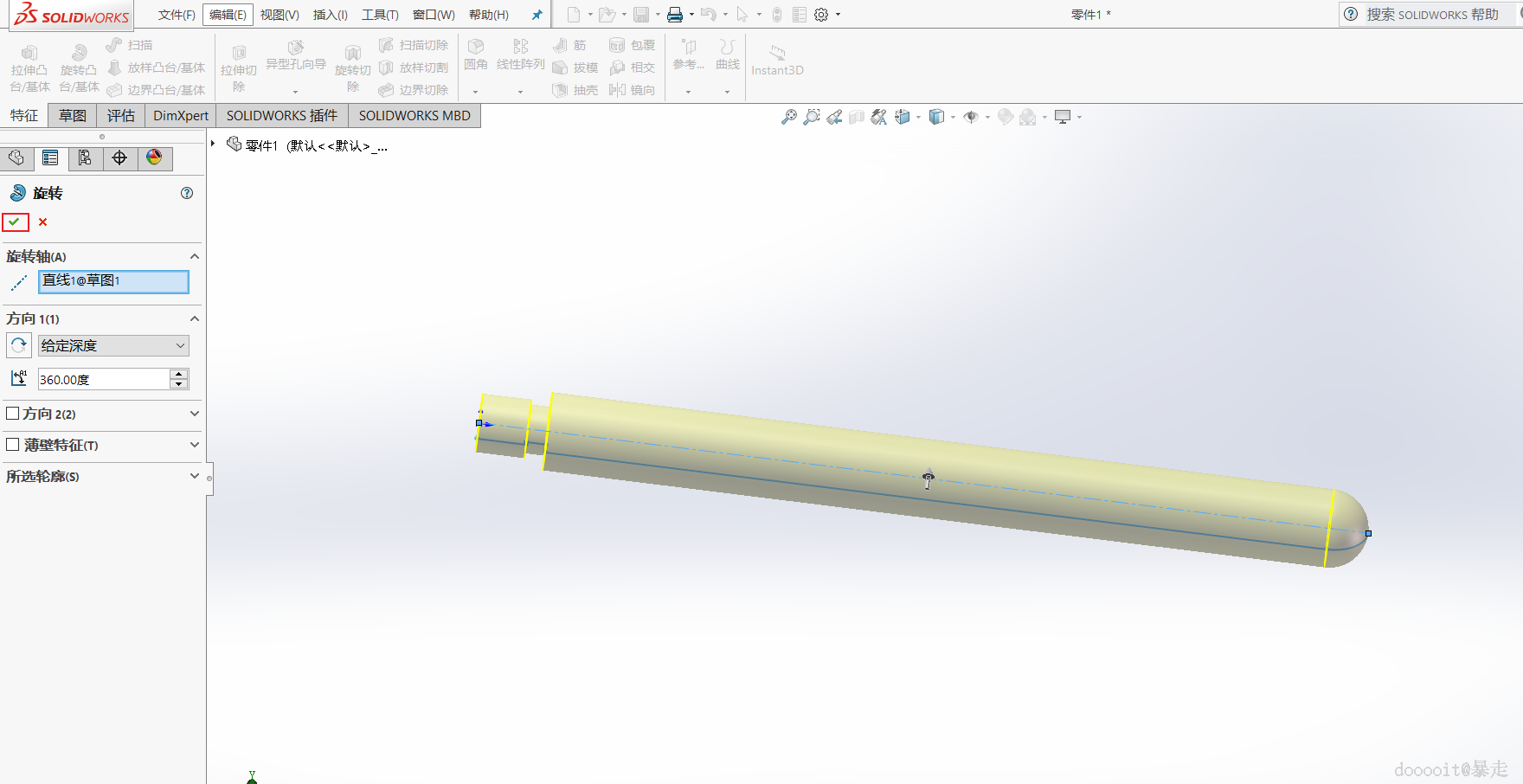Expand the 零件1 flyout tree arrow

pyautogui.click(x=213, y=144)
